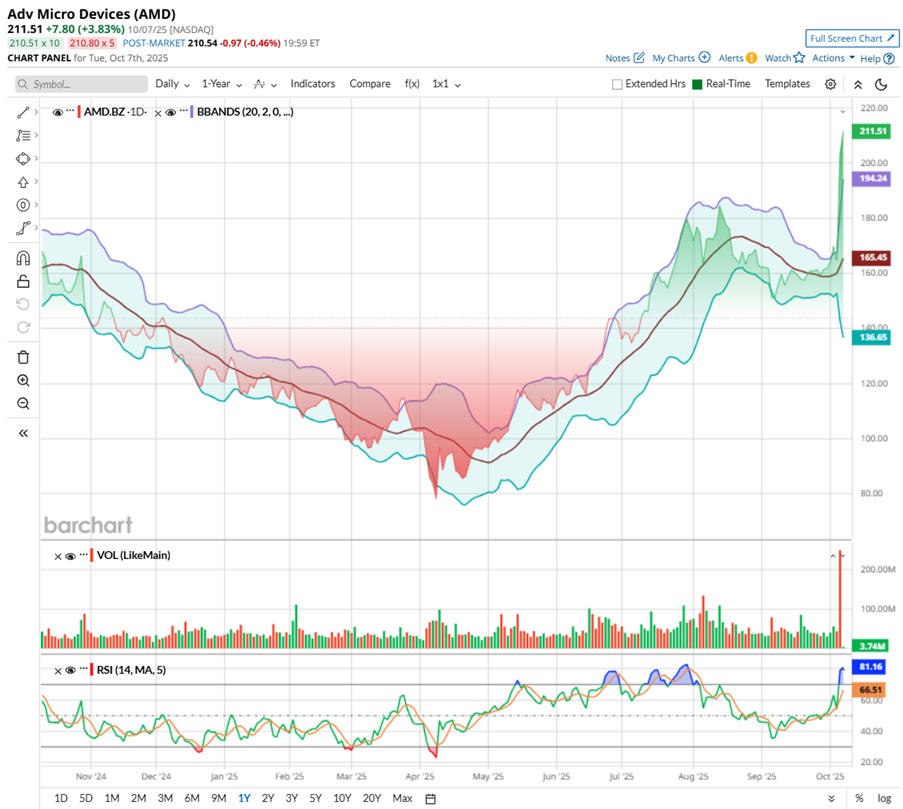This screenshot has height=809, width=903.
Task: Open the Templates menu
Action: pos(787,83)
